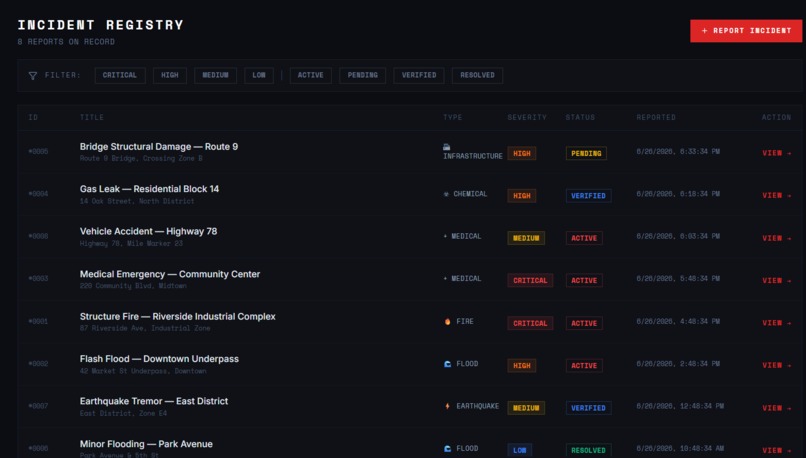Screen dimensions: 806x458
Task: Toggle the RESOLVED status filter
Action: click(477, 75)
